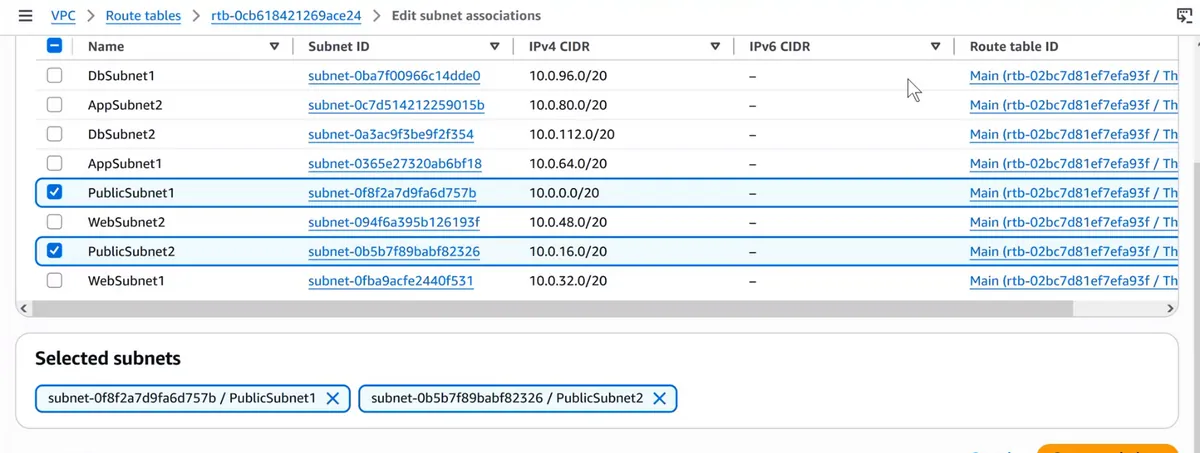Sort by Subnet ID column arrow
The image size is (1200, 453).
click(495, 46)
